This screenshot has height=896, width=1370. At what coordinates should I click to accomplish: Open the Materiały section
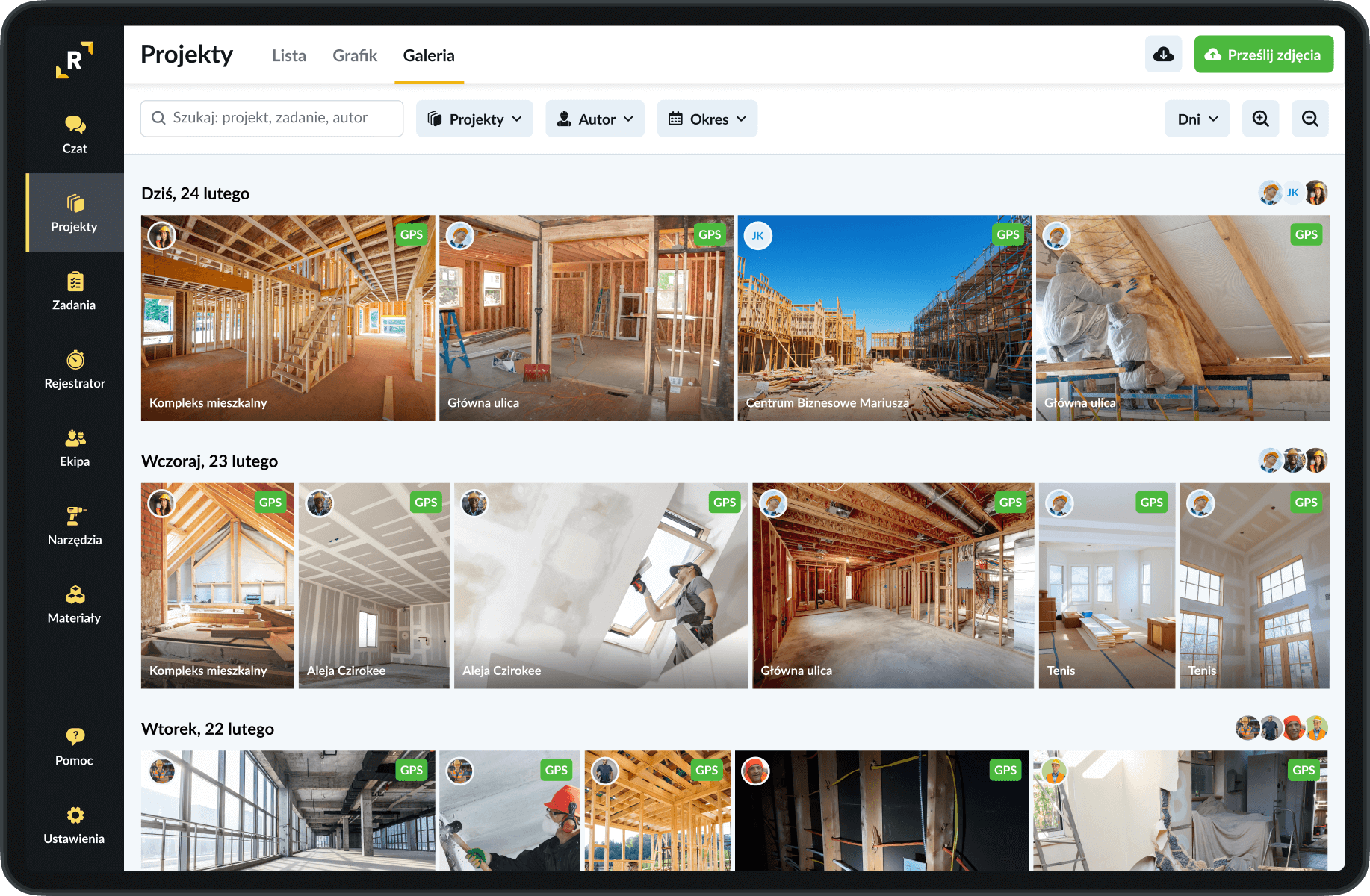(75, 605)
